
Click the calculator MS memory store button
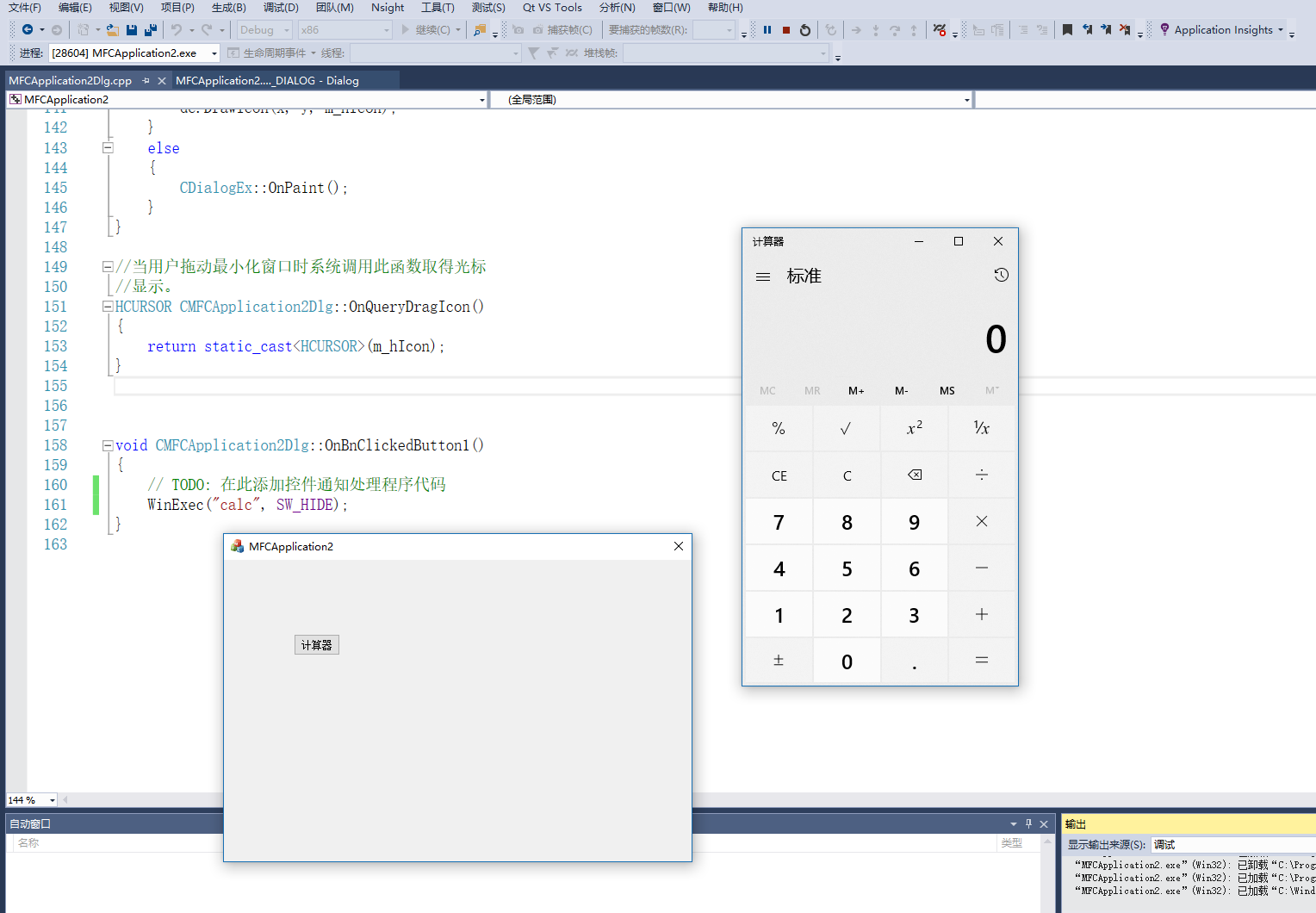[x=947, y=390]
